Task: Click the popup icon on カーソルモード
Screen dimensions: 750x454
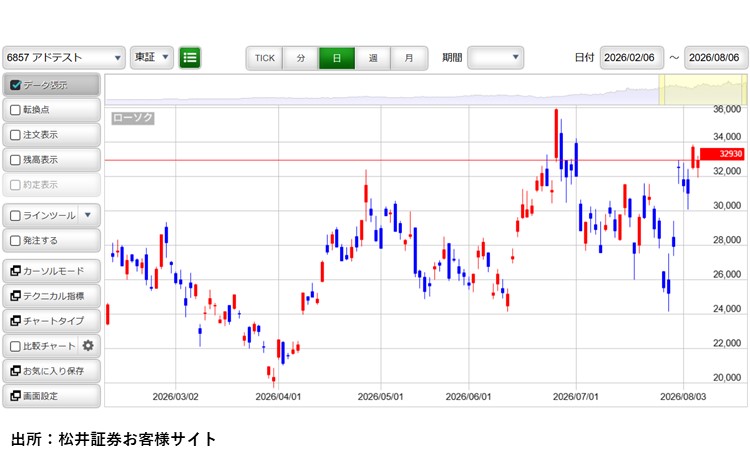Action: (x=15, y=271)
